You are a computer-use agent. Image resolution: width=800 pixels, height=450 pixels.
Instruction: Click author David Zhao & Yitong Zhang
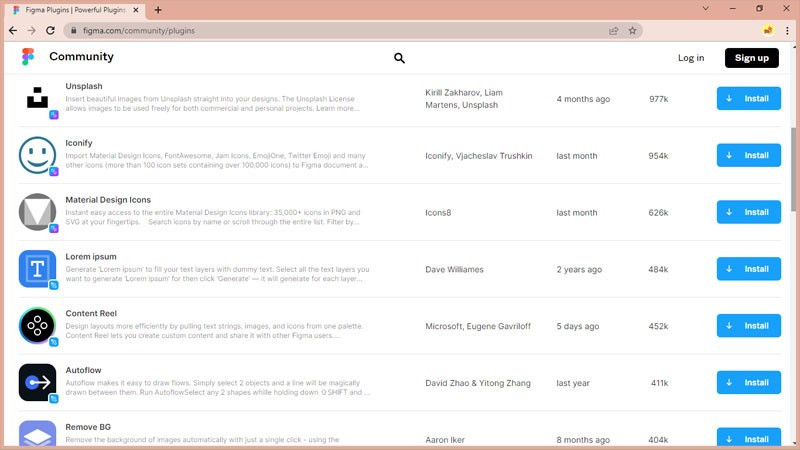pos(478,383)
